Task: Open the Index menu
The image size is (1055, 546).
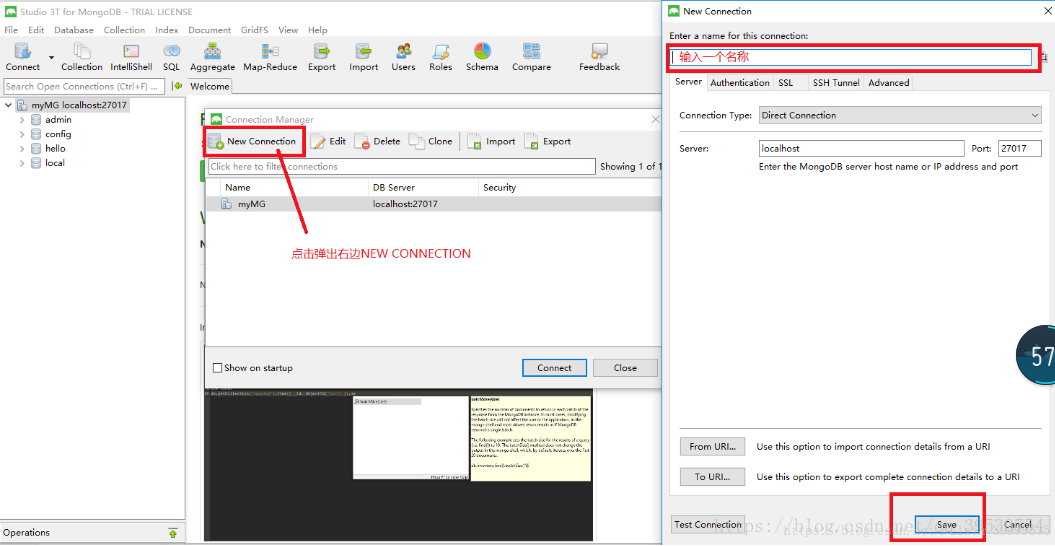Action: [166, 30]
